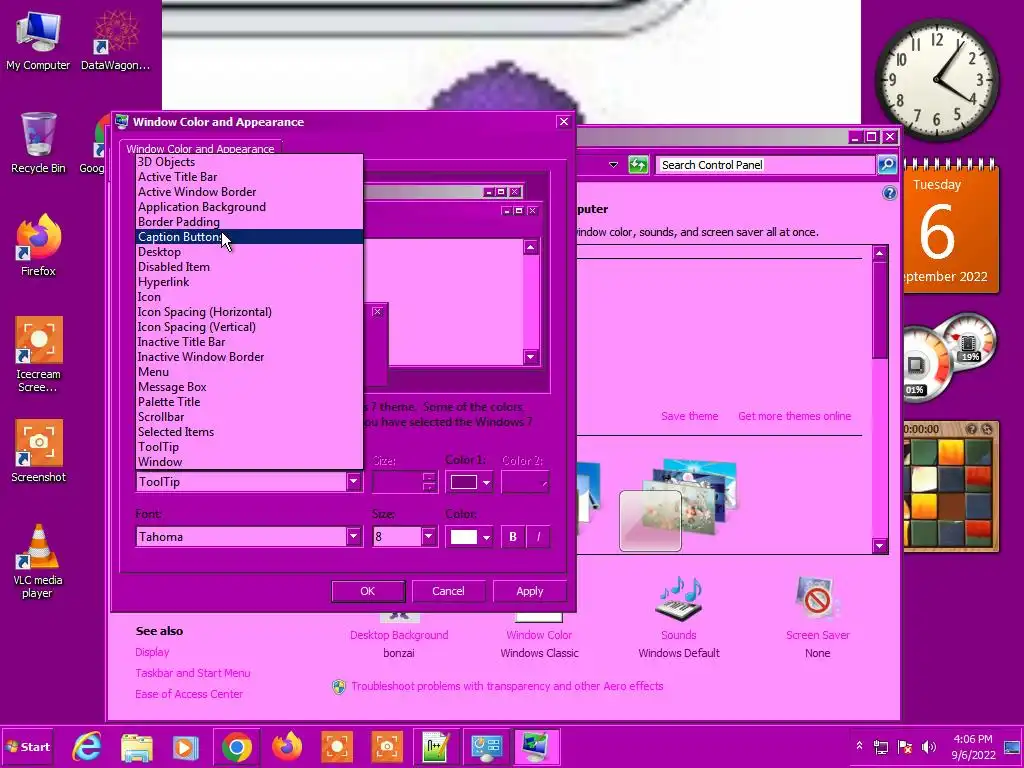The image size is (1024, 768).
Task: Open the Display link under See also
Action: click(152, 652)
